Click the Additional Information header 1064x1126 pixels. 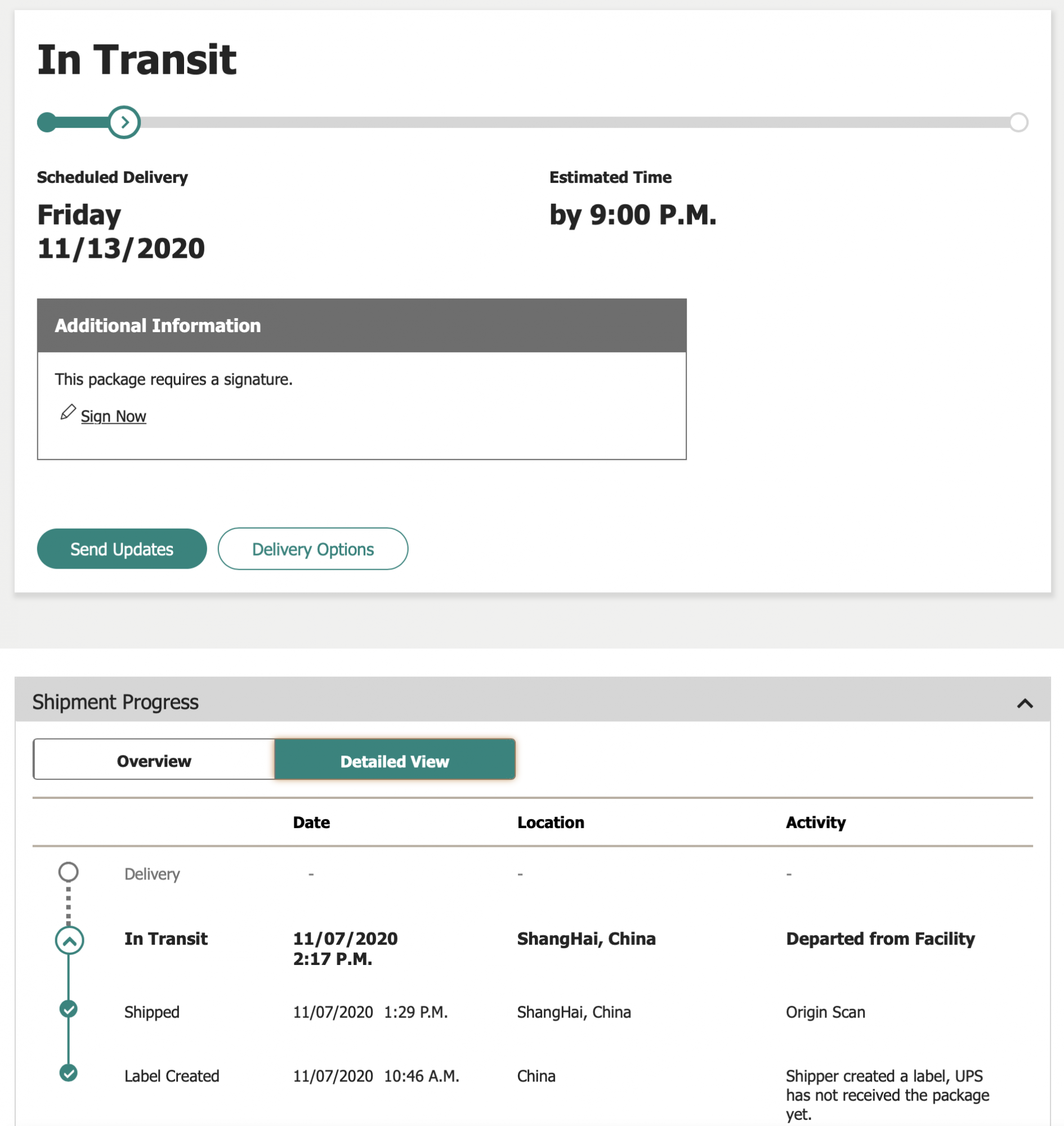tap(158, 325)
